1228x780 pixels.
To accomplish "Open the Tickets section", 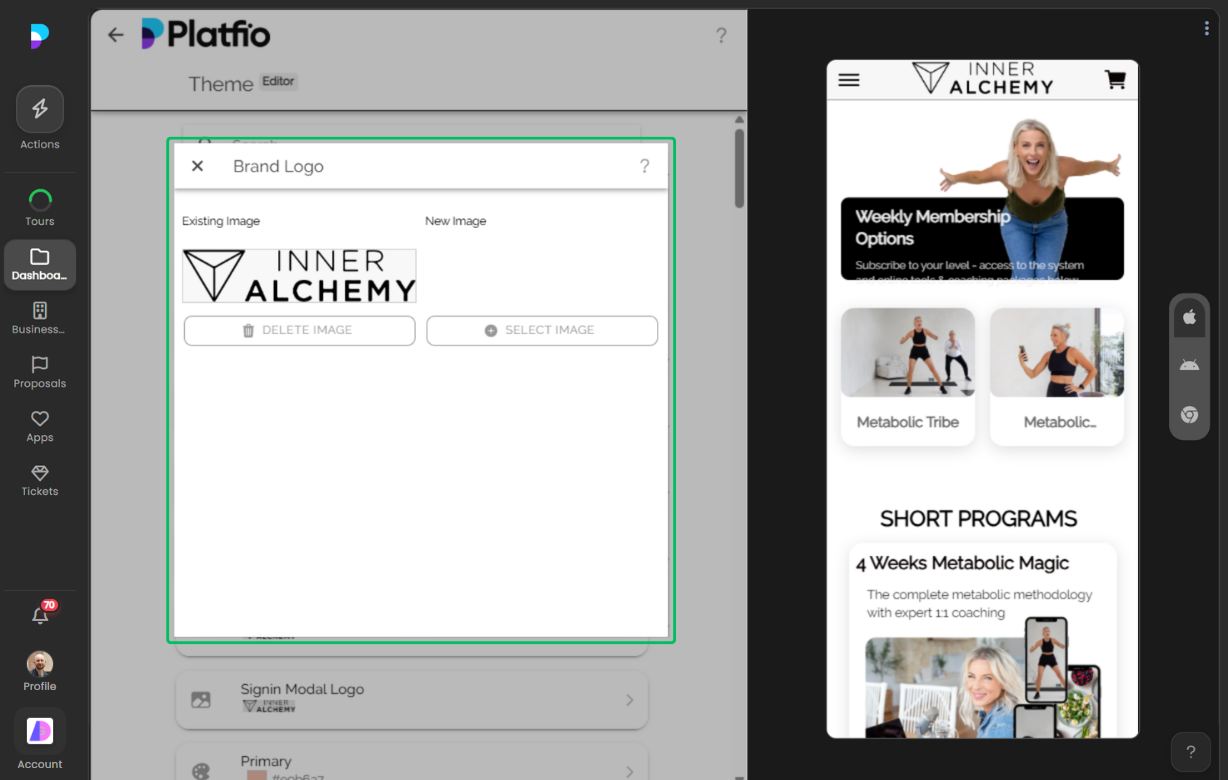I will point(39,481).
